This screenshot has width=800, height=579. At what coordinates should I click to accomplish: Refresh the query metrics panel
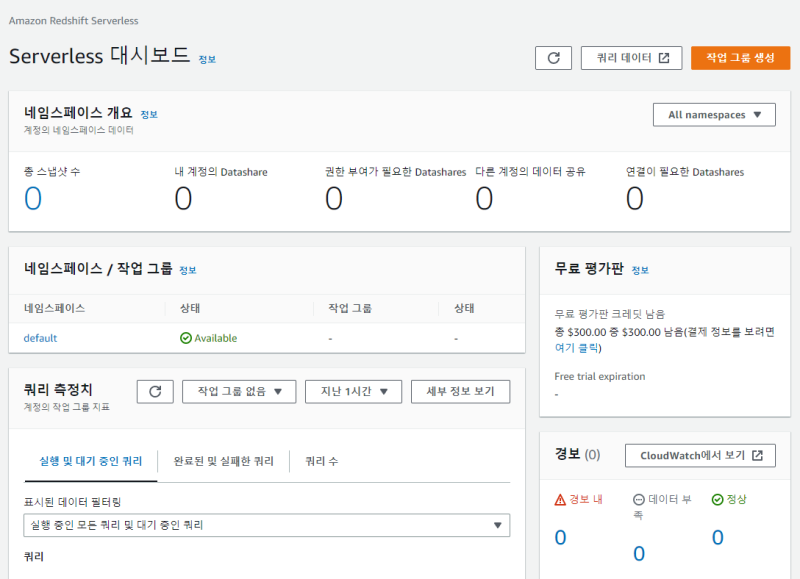[155, 391]
